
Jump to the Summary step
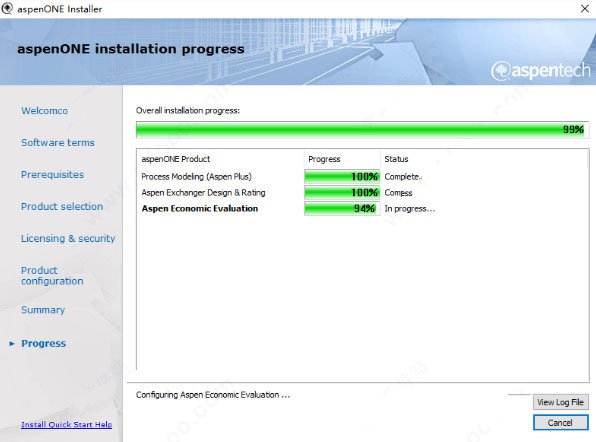click(43, 310)
